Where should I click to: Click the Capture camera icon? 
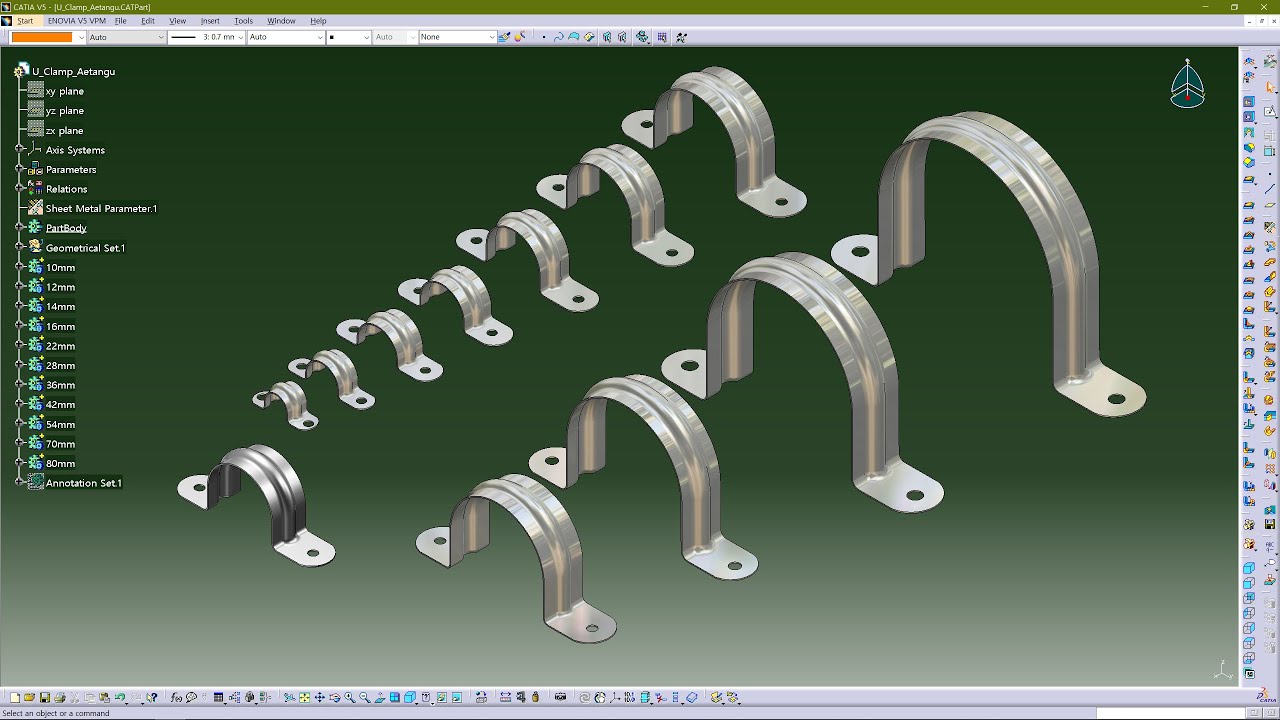click(560, 697)
